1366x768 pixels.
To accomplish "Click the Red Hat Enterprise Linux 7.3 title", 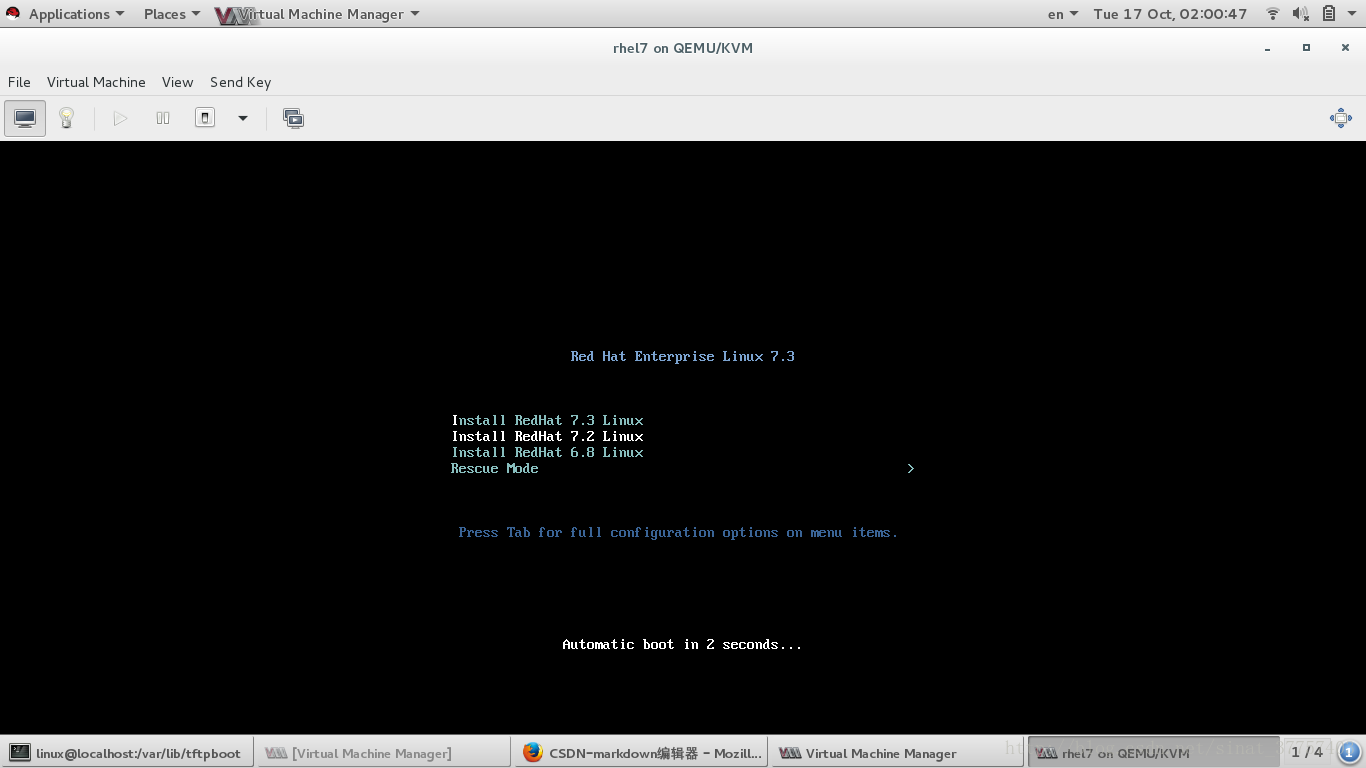I will click(x=682, y=356).
